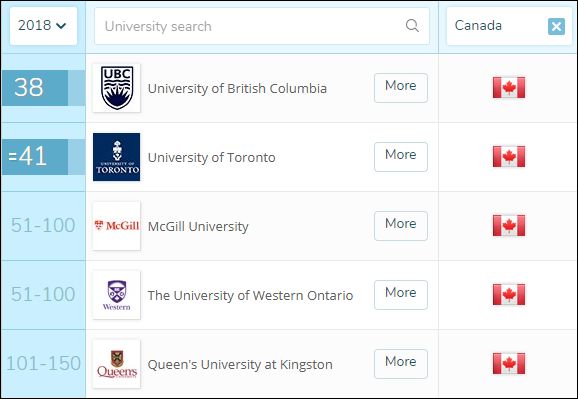Click the magnifying glass search icon
The image size is (578, 399).
click(x=412, y=26)
